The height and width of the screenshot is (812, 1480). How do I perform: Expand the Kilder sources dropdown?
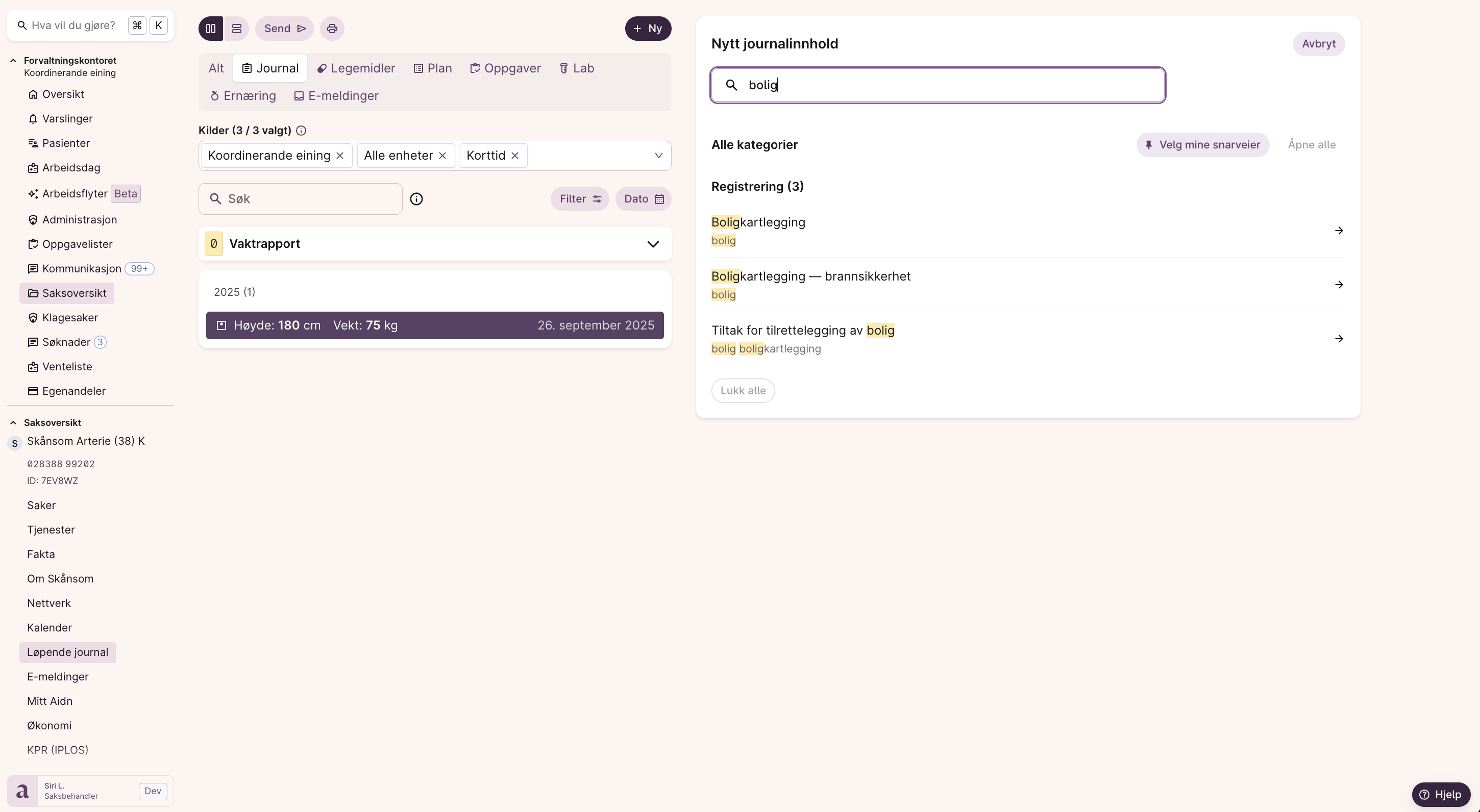coord(658,156)
